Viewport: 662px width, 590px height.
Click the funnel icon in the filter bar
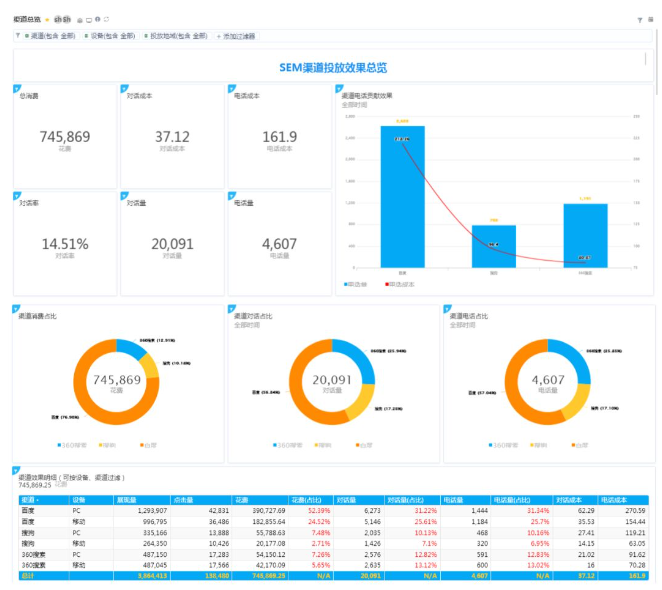(x=18, y=36)
